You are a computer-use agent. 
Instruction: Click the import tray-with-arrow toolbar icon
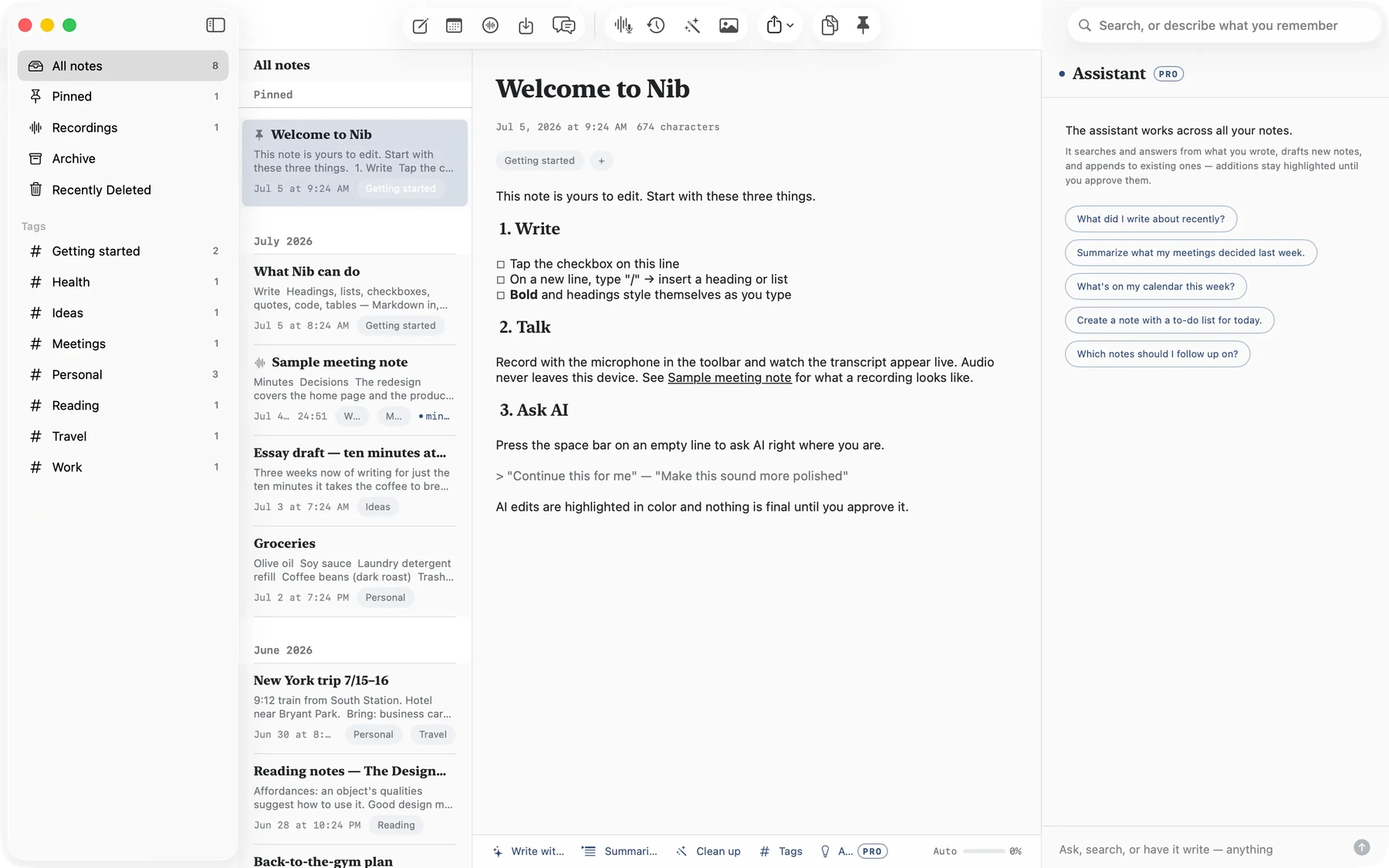526,25
